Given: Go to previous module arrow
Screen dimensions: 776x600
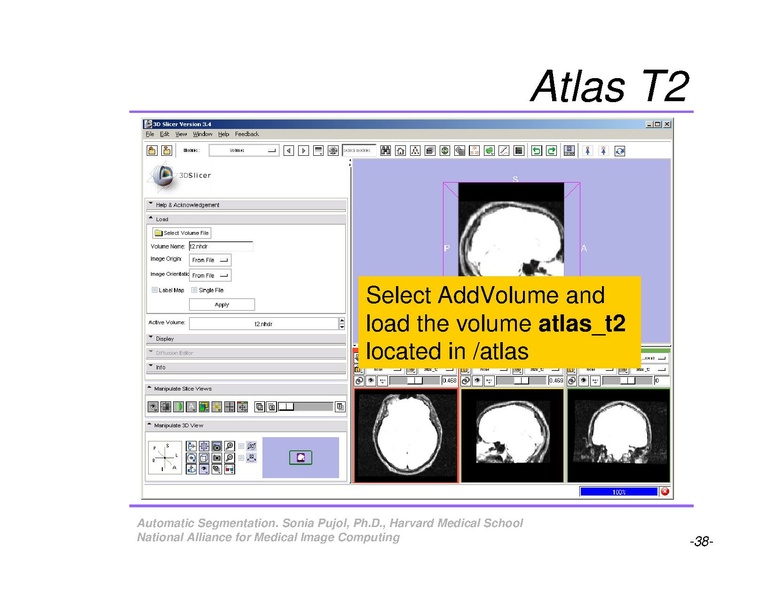Looking at the screenshot, I should (x=289, y=150).
